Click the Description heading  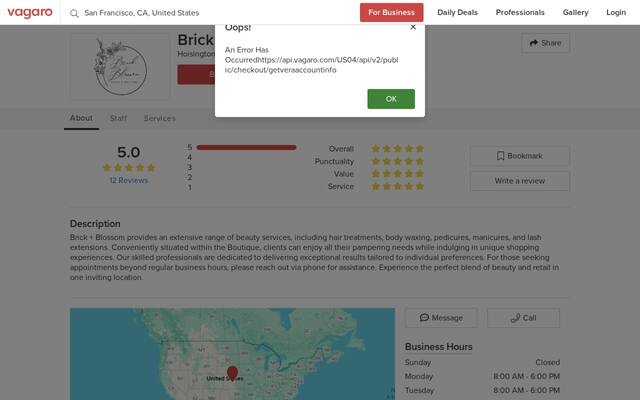95,224
